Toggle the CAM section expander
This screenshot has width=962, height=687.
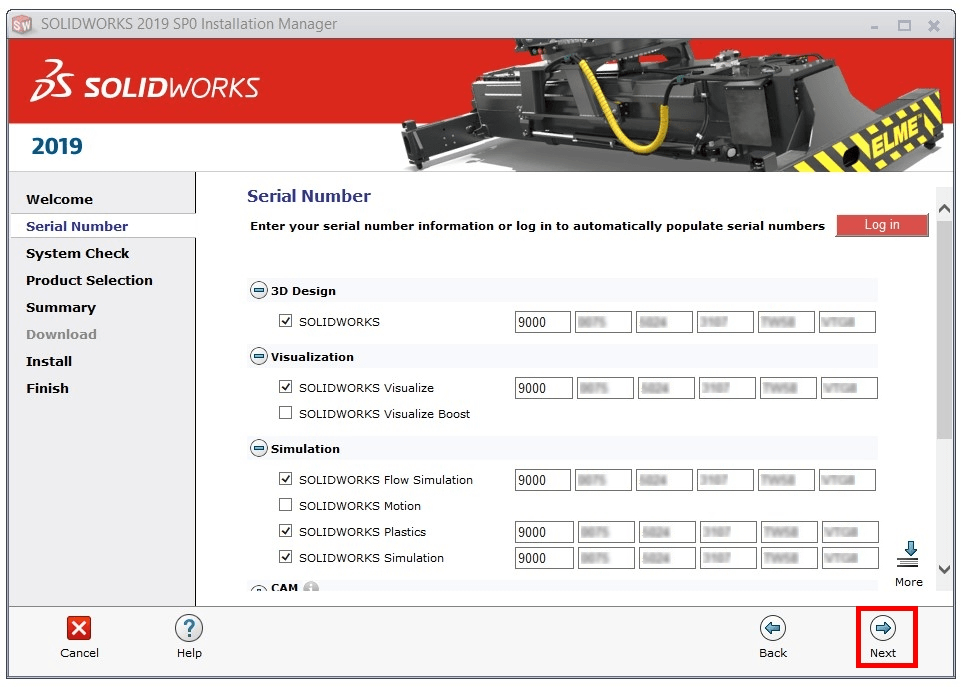258,588
